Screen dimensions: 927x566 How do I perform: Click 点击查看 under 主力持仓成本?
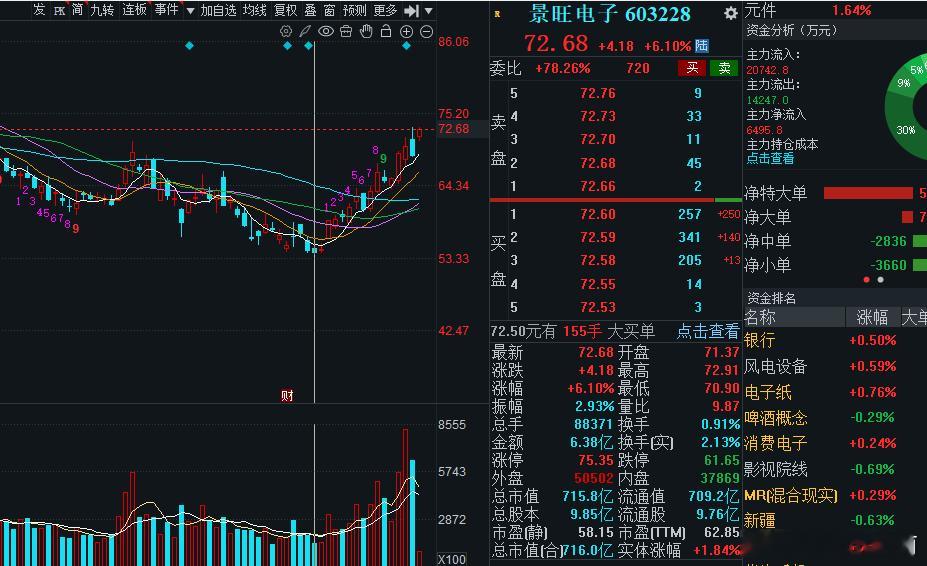[x=770, y=159]
